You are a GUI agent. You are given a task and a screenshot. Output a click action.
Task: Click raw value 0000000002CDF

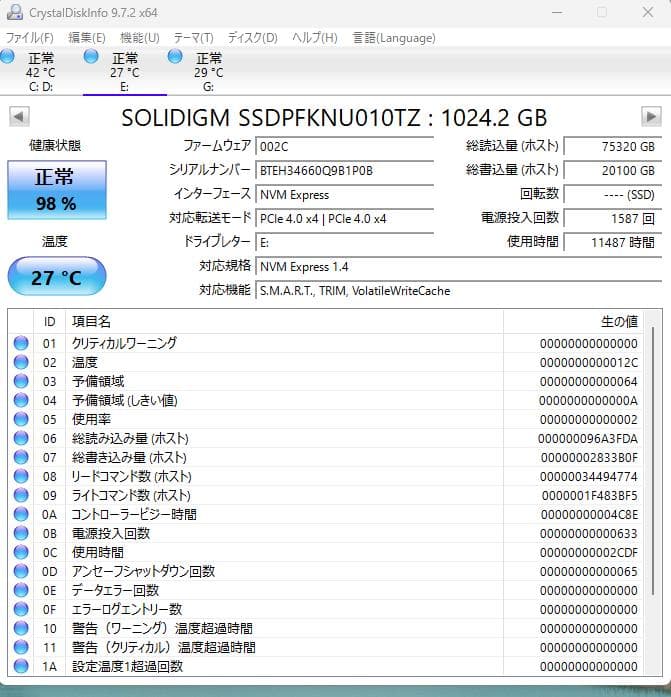[589, 553]
